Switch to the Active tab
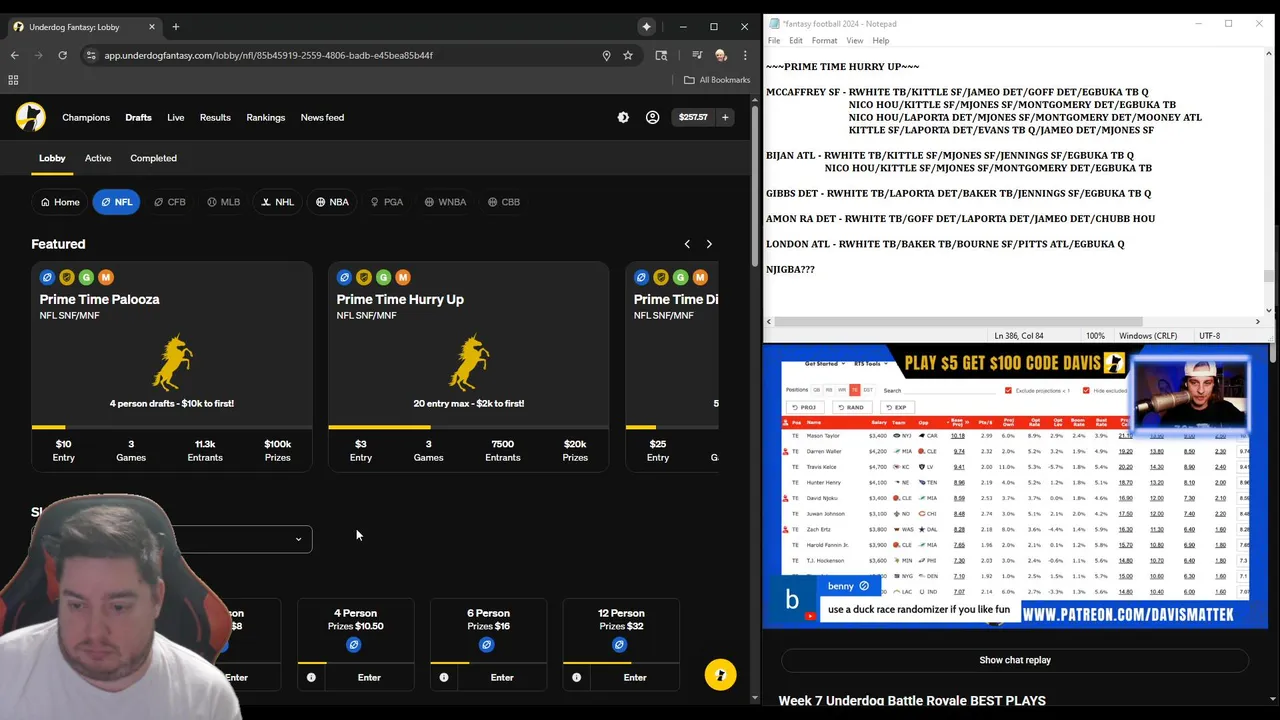 click(x=98, y=158)
